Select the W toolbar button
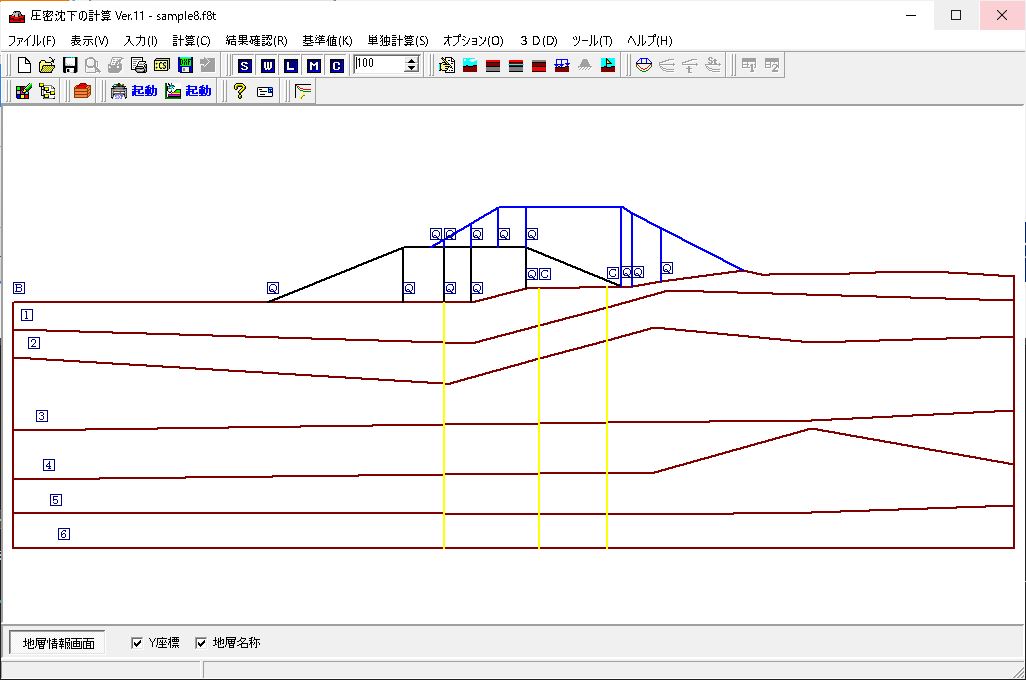Image resolution: width=1026 pixels, height=680 pixels. [268, 65]
